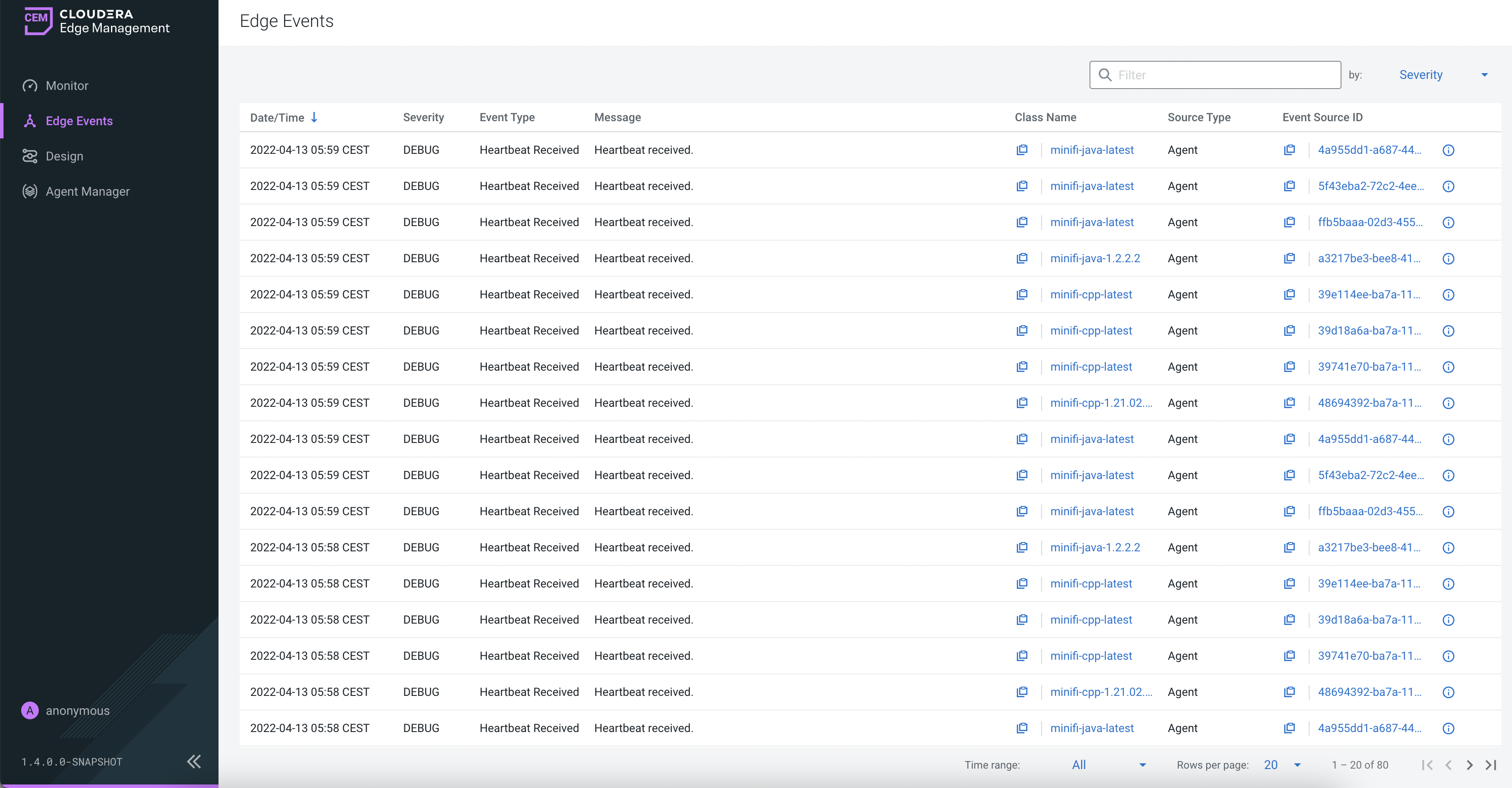Open event source 5f43eba2-72c2-4ee link in second row
Image resolution: width=1512 pixels, height=788 pixels.
[1371, 186]
